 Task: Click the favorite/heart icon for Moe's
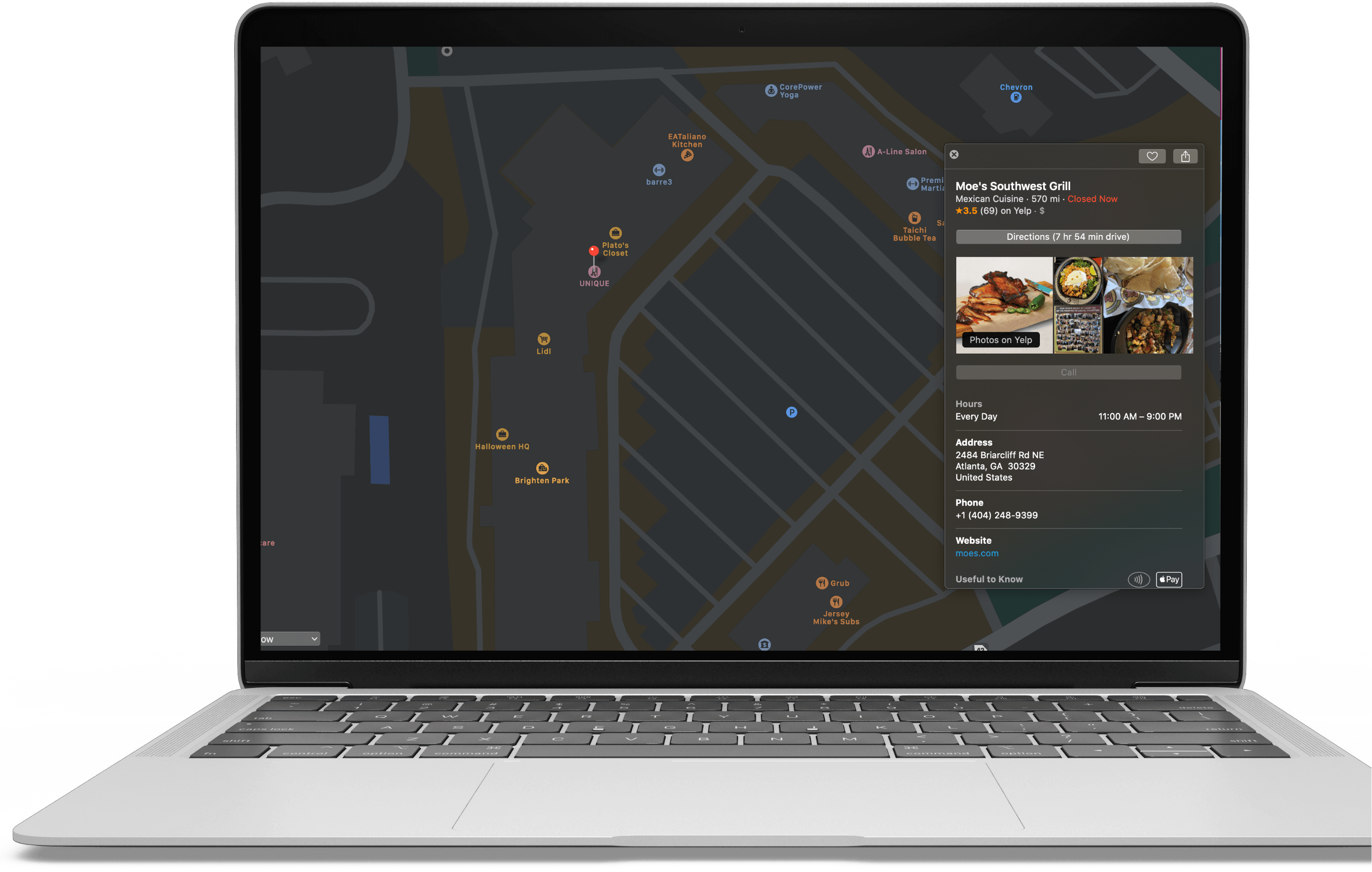[1152, 156]
